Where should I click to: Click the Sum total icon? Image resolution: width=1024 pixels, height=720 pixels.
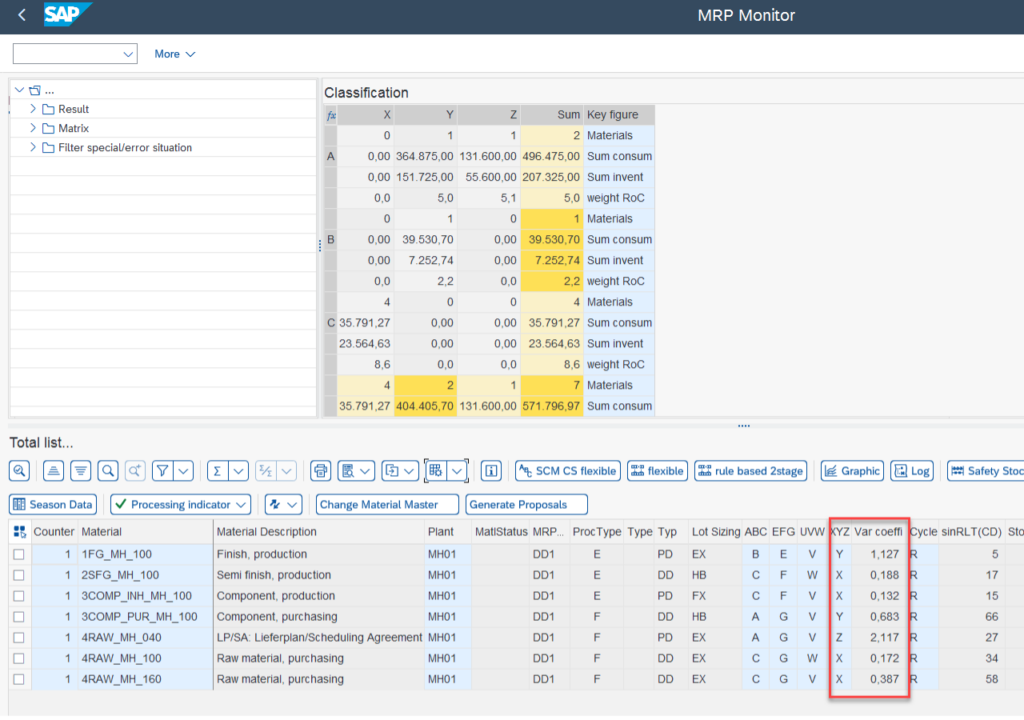[x=217, y=470]
